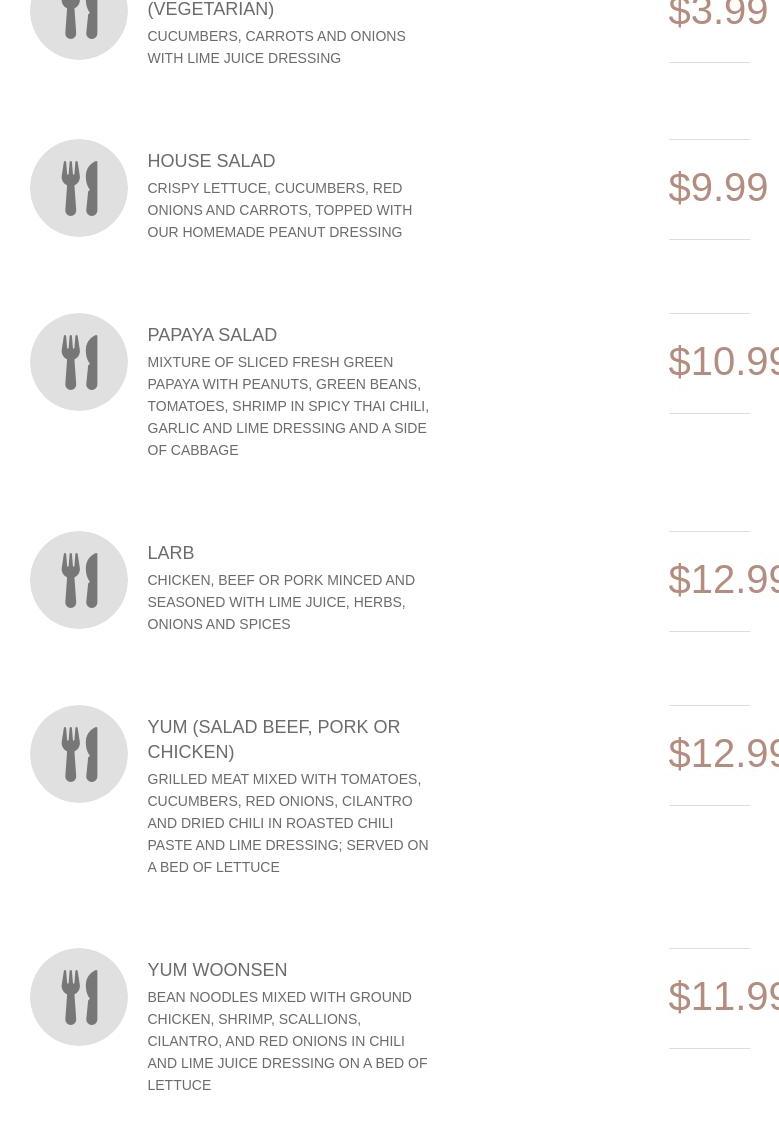
Task: Click the fork-and-knife icon beside House Salad
Action: [79, 188]
